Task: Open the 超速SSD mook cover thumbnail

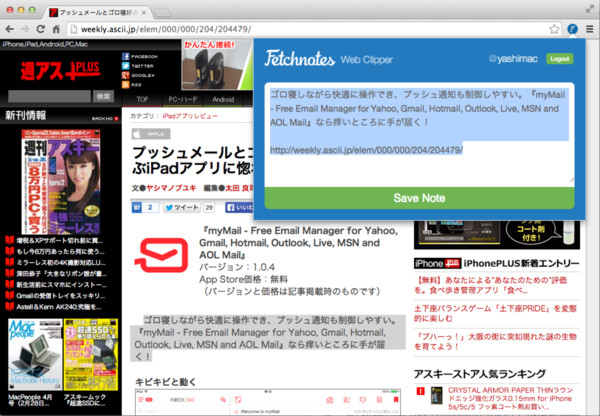Action: coord(91,355)
